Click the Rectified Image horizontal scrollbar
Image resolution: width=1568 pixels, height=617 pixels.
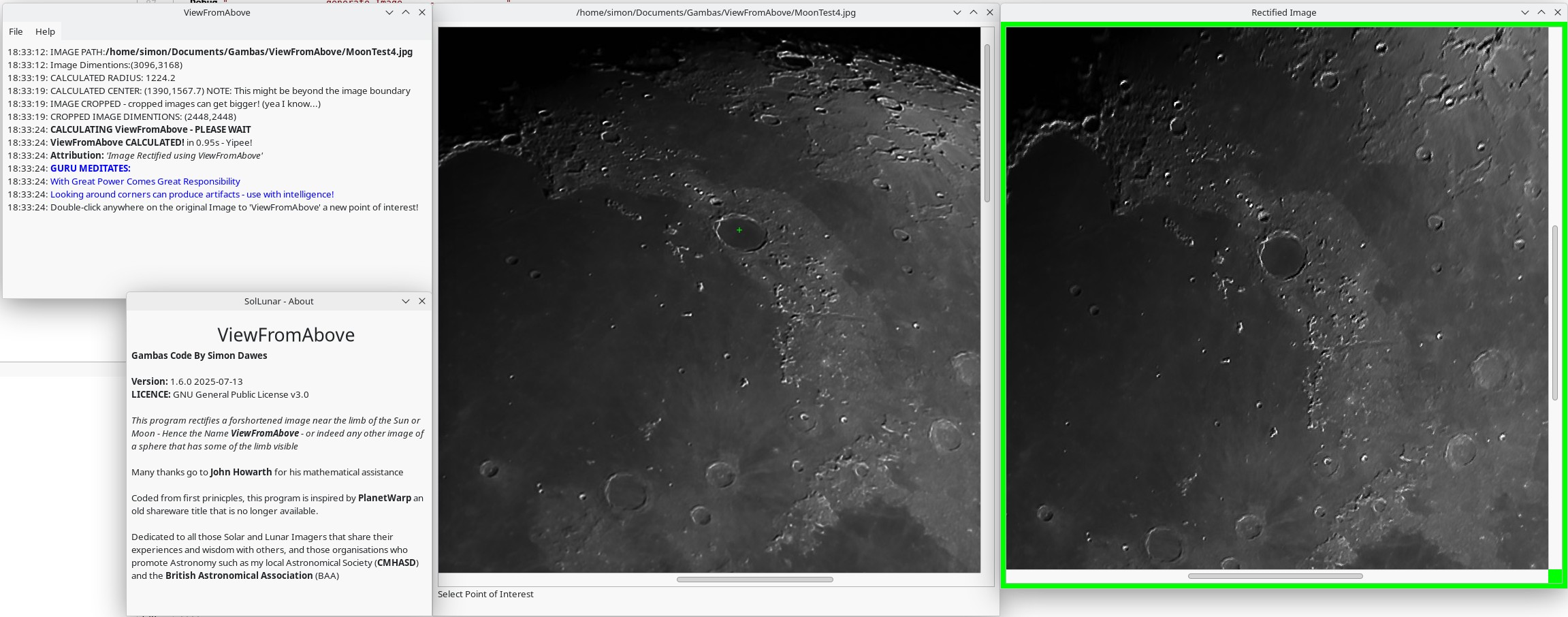pos(1275,576)
